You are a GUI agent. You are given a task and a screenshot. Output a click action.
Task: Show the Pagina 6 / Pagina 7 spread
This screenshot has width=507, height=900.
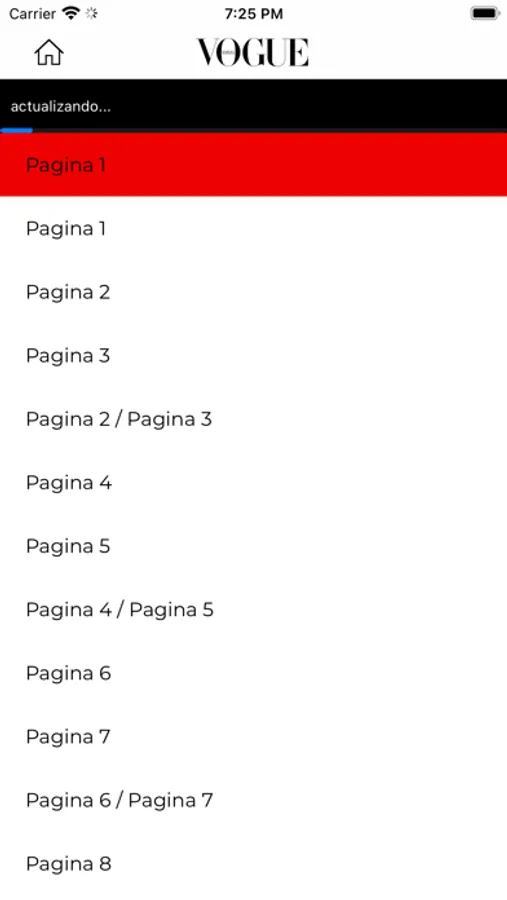coord(253,800)
